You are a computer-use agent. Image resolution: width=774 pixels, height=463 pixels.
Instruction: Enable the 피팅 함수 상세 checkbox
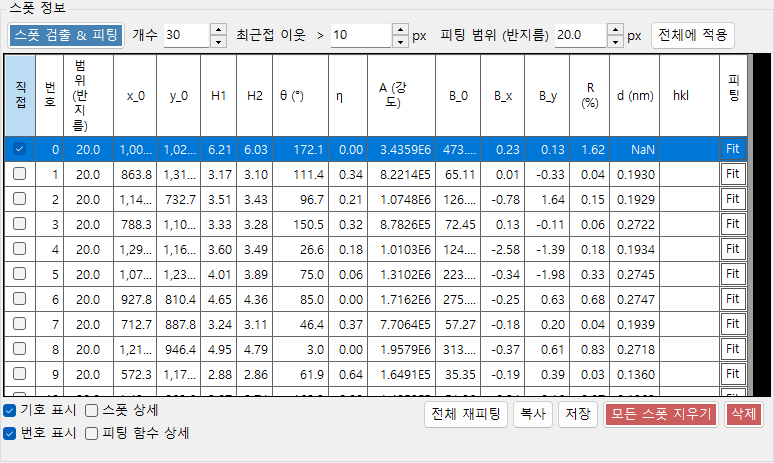[x=91, y=433]
